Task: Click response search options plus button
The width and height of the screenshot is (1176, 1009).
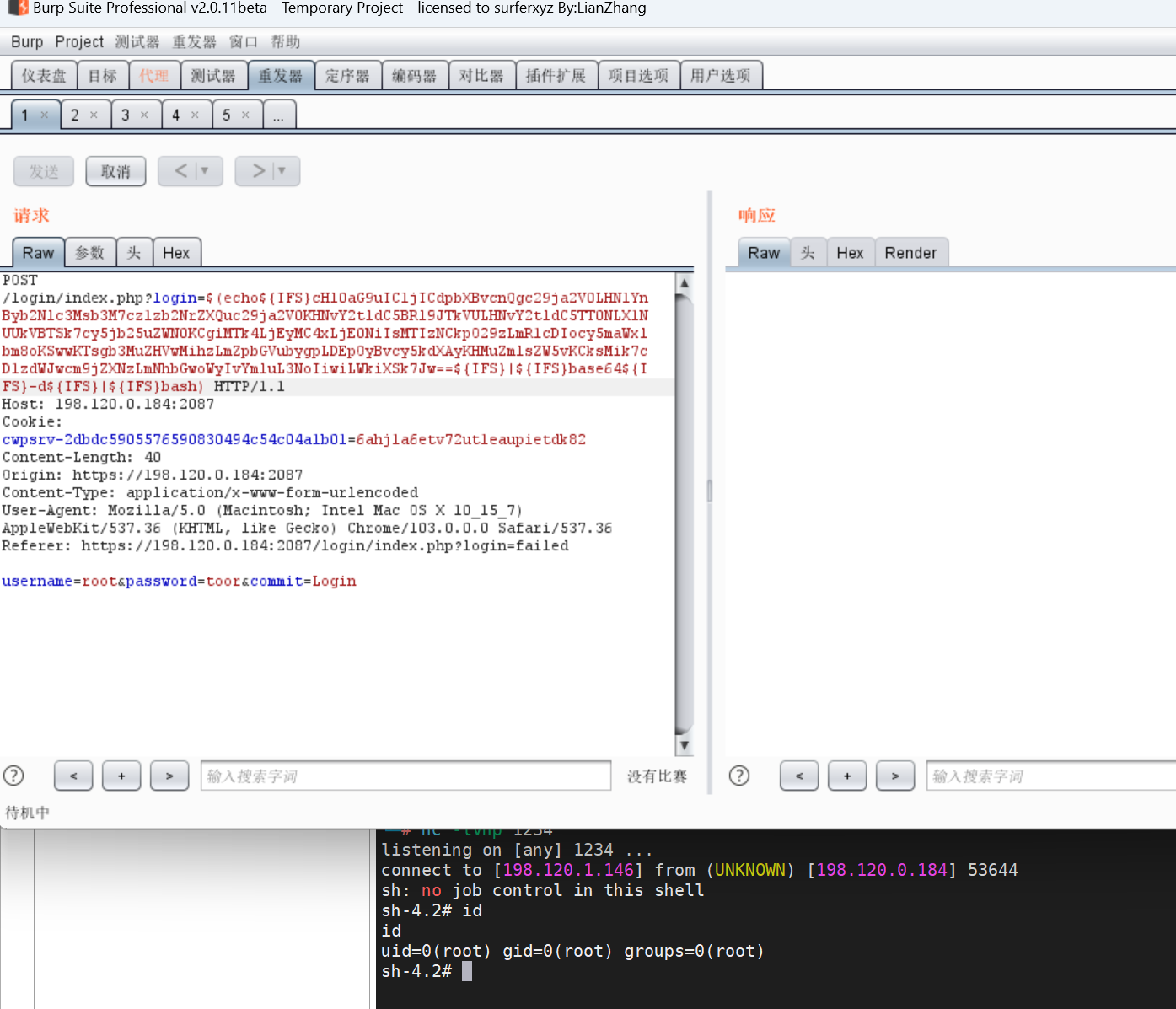Action: 847,776
